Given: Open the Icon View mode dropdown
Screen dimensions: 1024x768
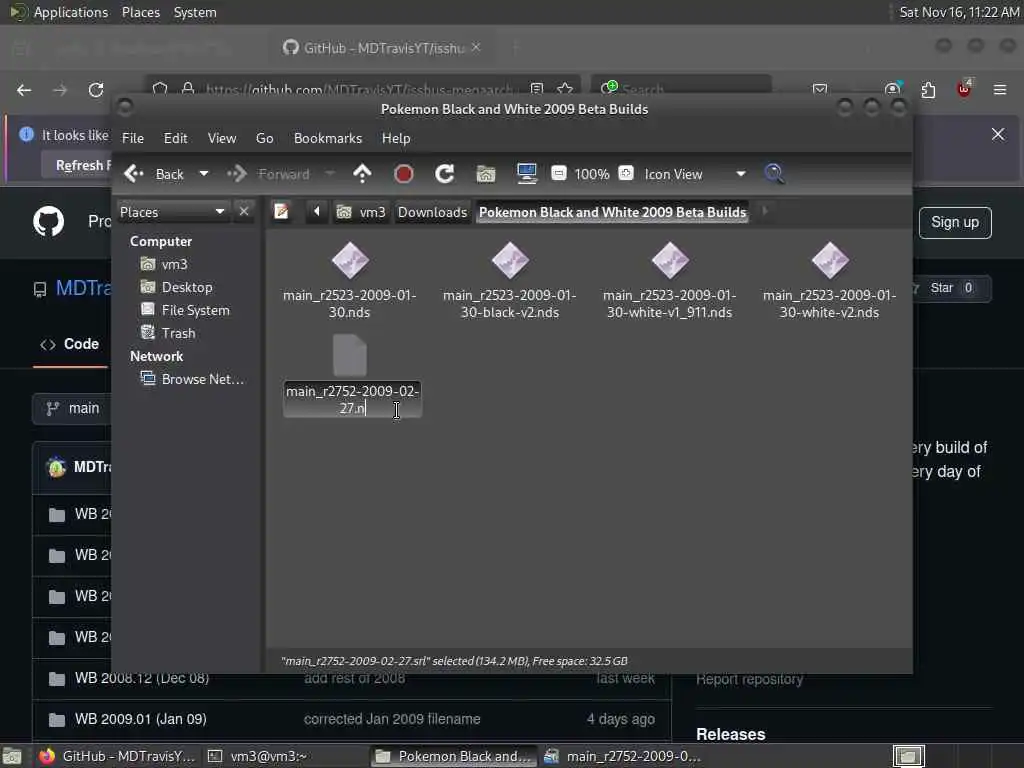Looking at the screenshot, I should pyautogui.click(x=695, y=174).
